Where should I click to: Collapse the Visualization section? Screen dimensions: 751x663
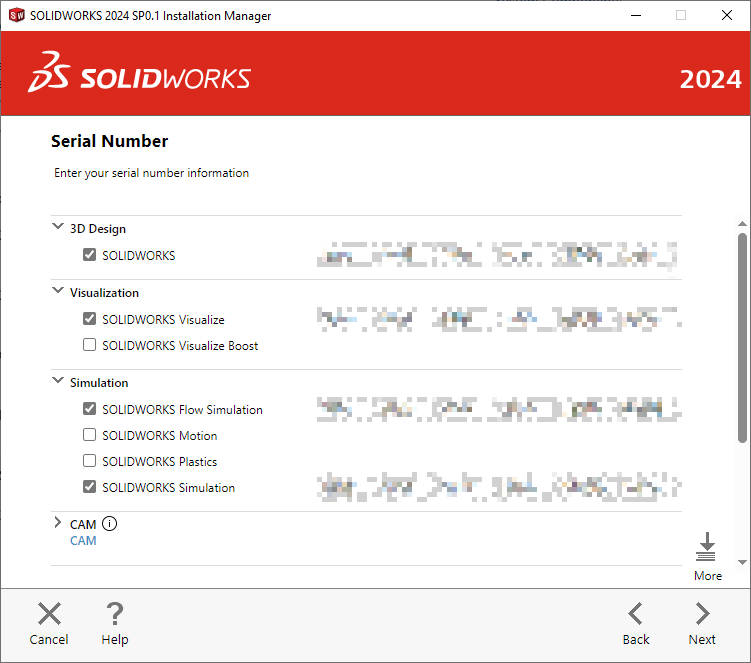point(57,292)
